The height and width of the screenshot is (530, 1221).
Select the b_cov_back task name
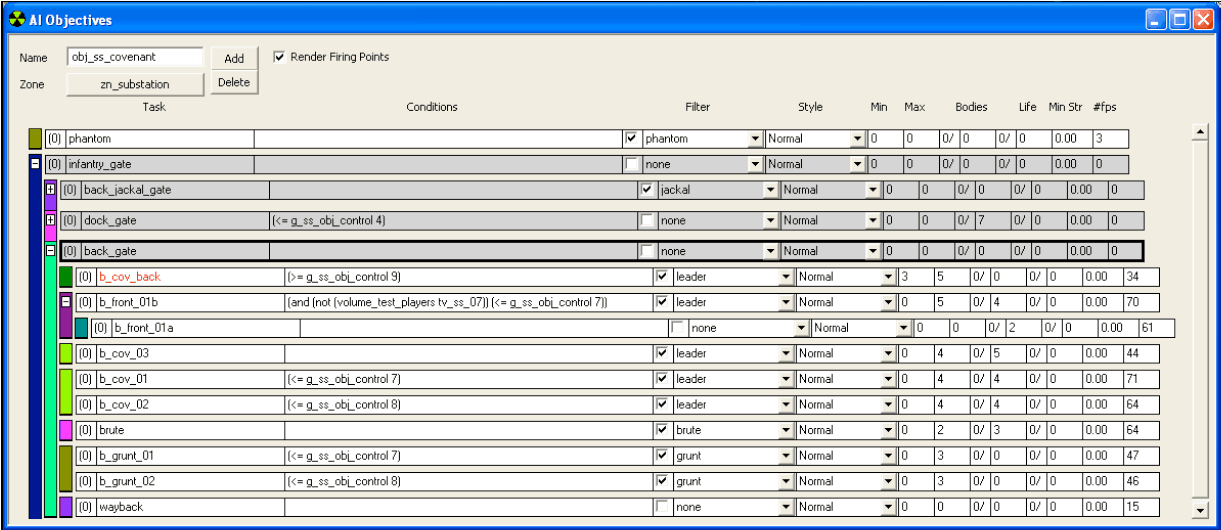[190, 277]
